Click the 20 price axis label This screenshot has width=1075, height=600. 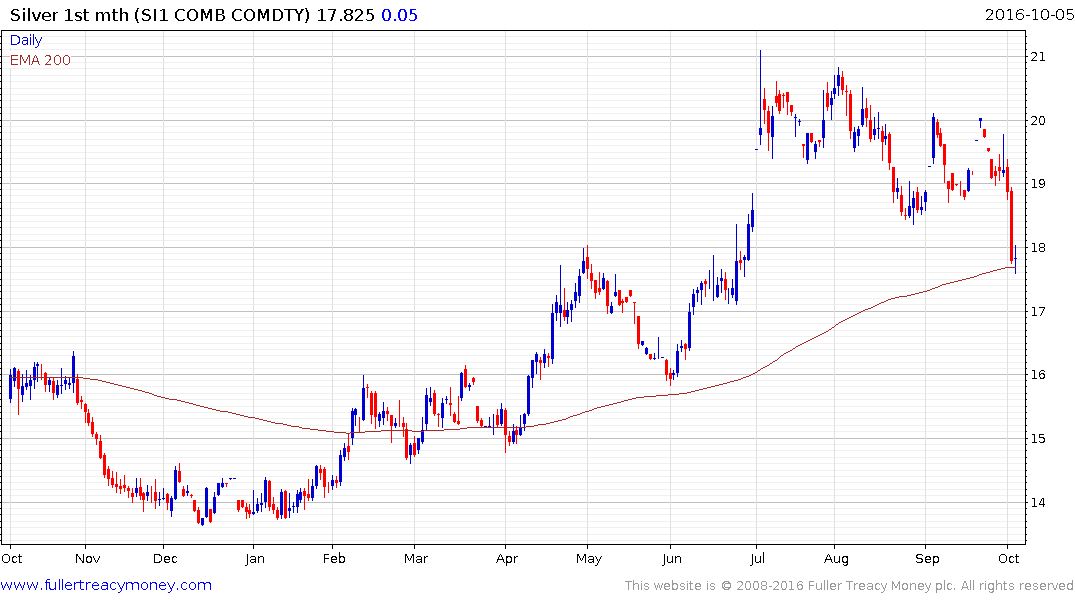[x=1038, y=121]
